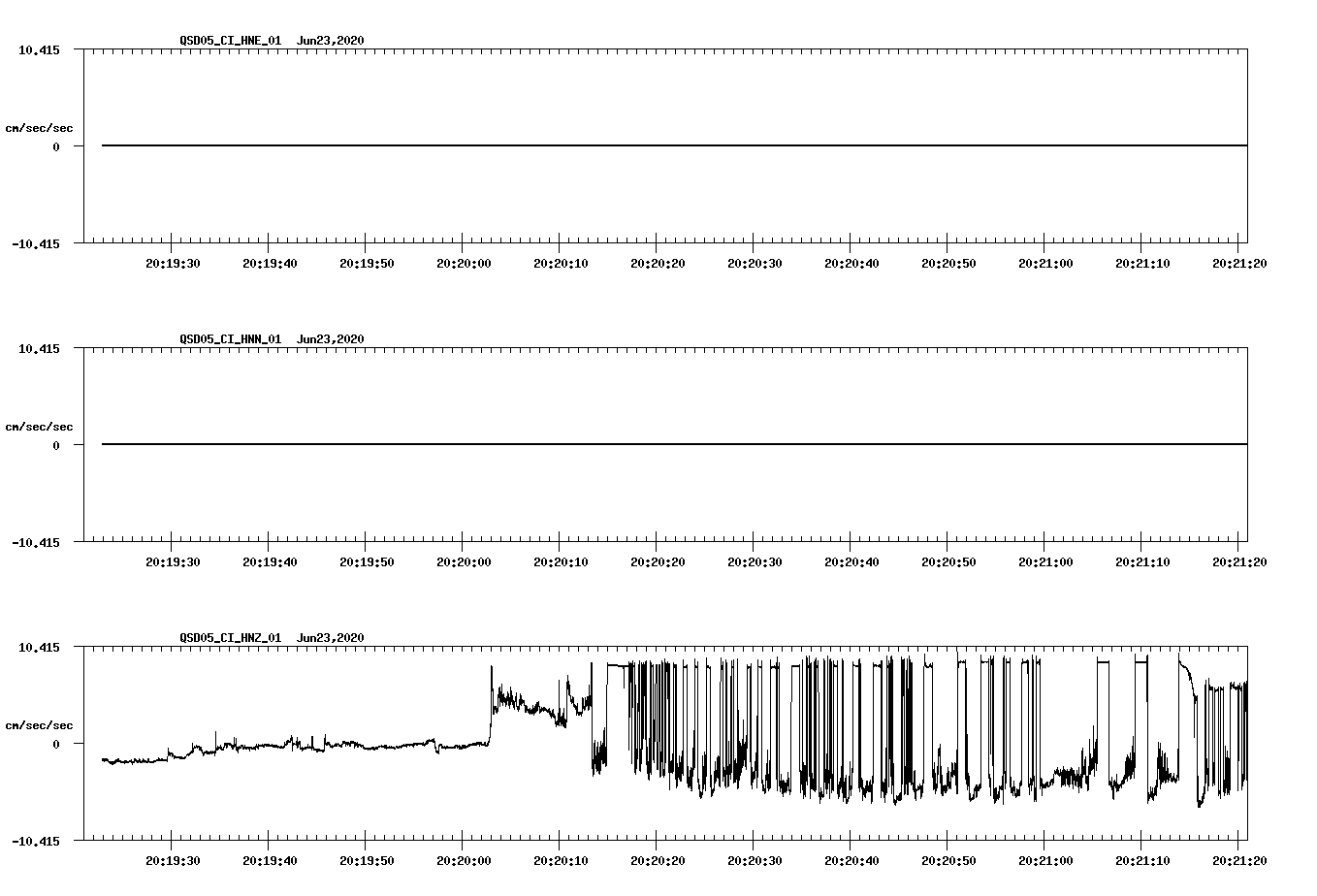The image size is (1317, 896).
Task: Click the 10.415 top label of HNN plot
Action: coord(39,349)
